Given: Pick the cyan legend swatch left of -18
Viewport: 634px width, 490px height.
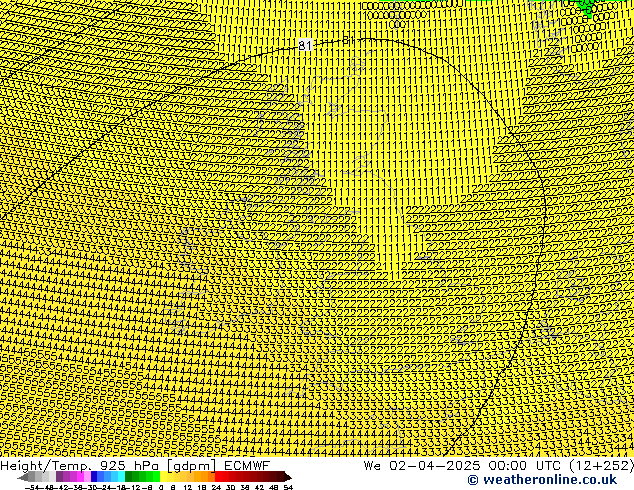Looking at the screenshot, I should tap(121, 477).
